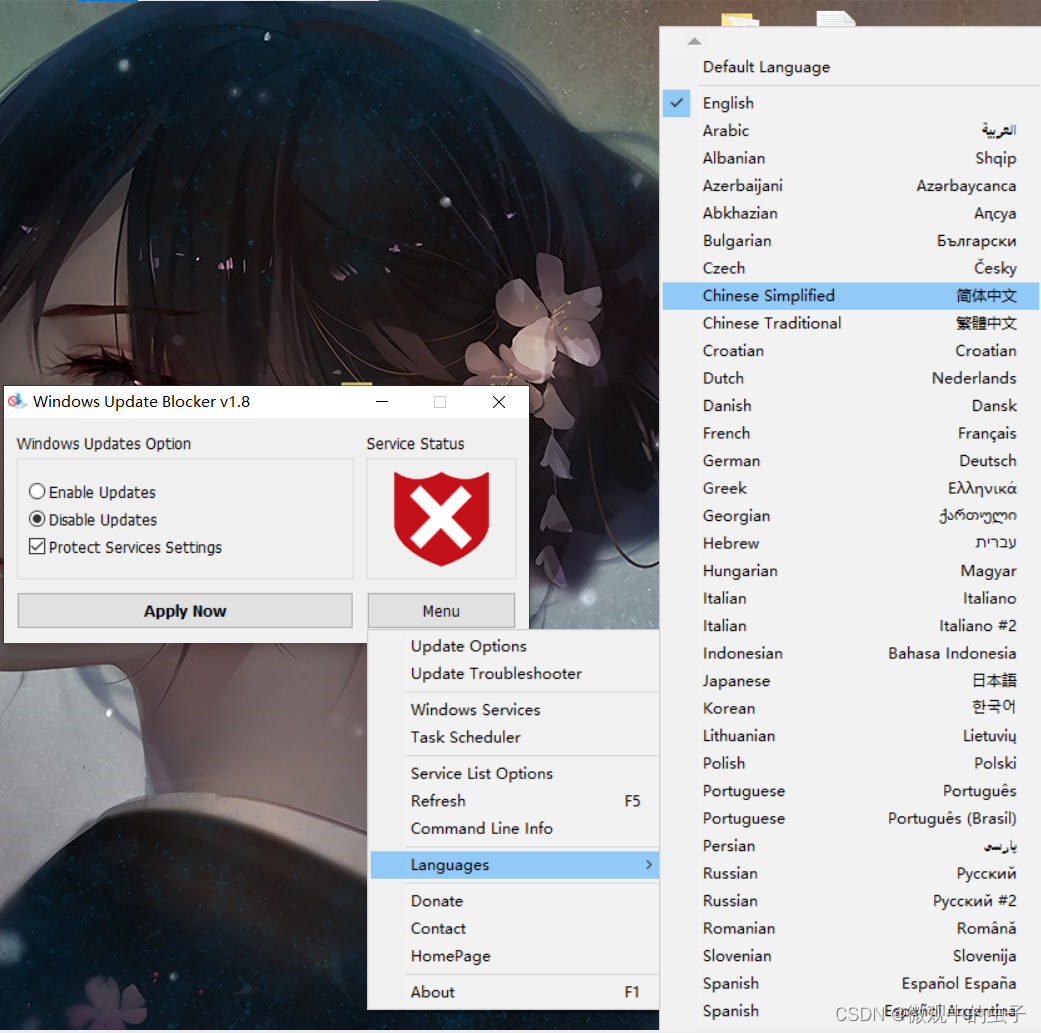Select Chinese Simplified as the language
Viewport: 1041px width, 1033px height.
click(771, 295)
